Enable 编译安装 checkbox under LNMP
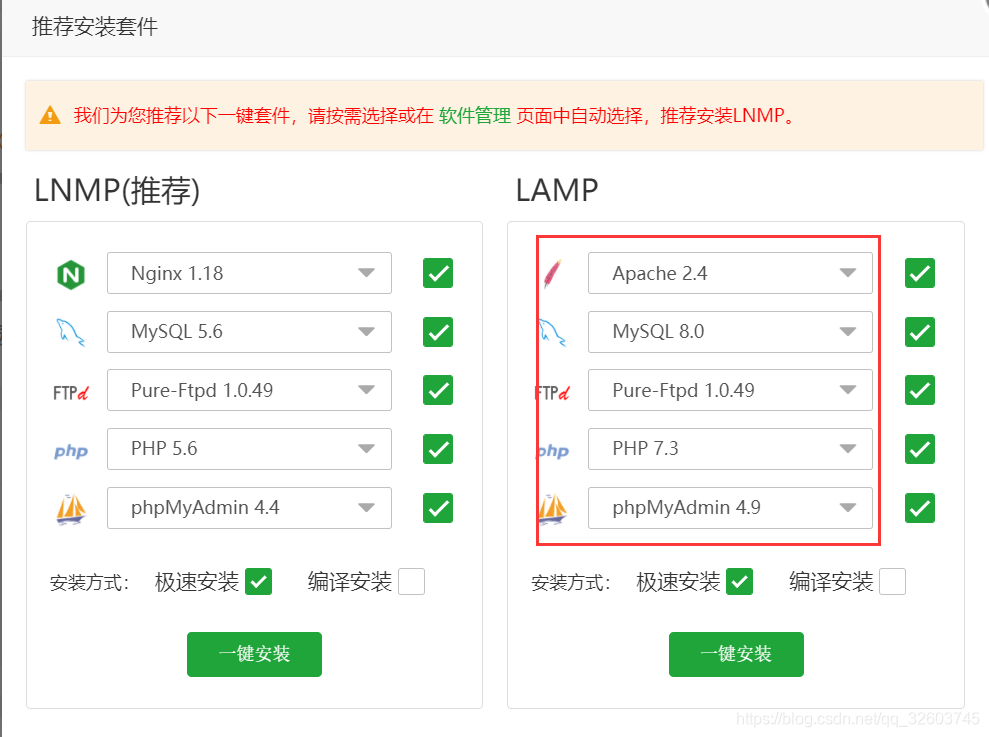This screenshot has width=989, height=737. coord(411,582)
